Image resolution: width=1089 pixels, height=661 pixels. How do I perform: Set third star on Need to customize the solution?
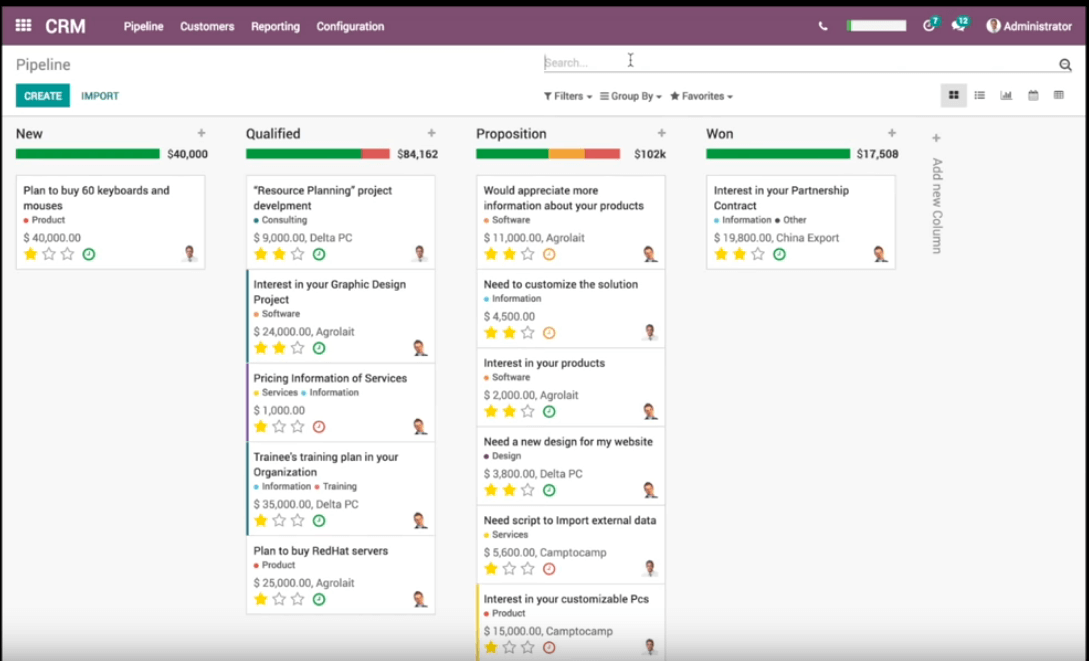click(528, 333)
